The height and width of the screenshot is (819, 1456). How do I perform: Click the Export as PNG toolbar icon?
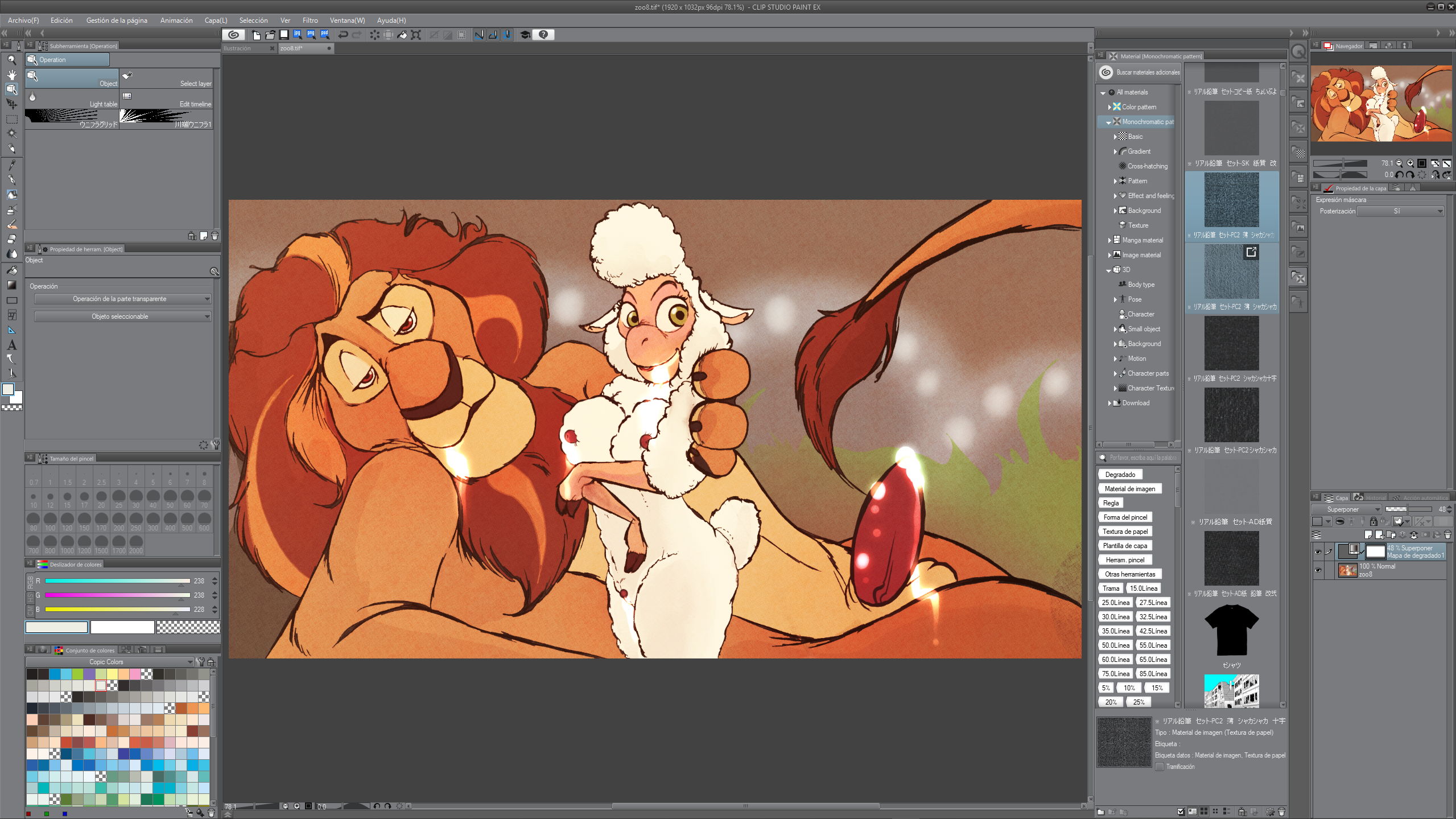click(311, 35)
